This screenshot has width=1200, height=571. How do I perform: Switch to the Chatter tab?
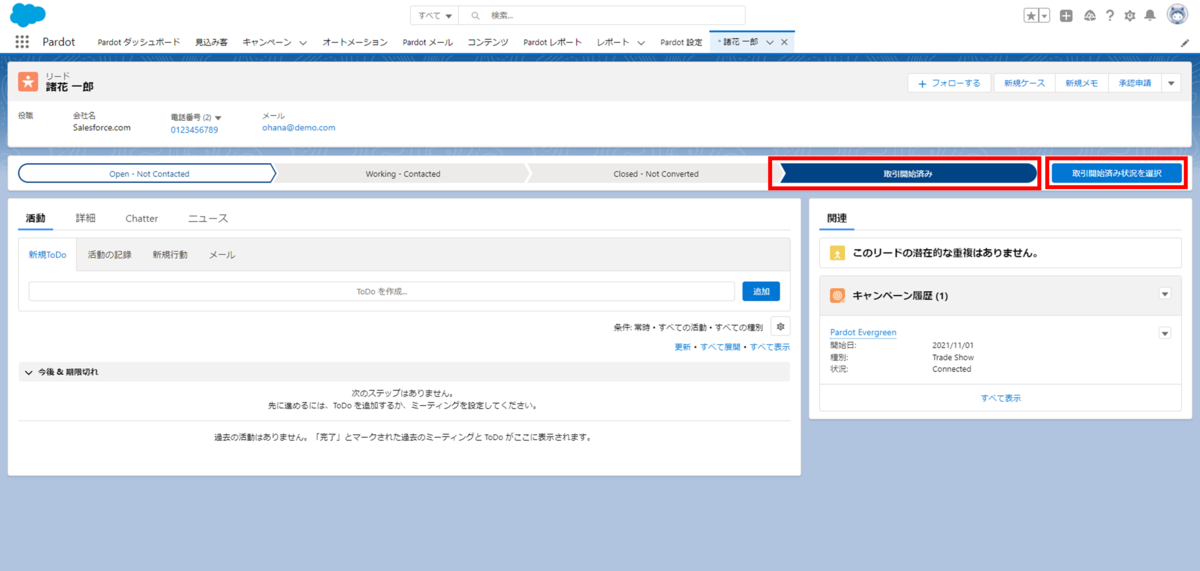[x=142, y=218]
